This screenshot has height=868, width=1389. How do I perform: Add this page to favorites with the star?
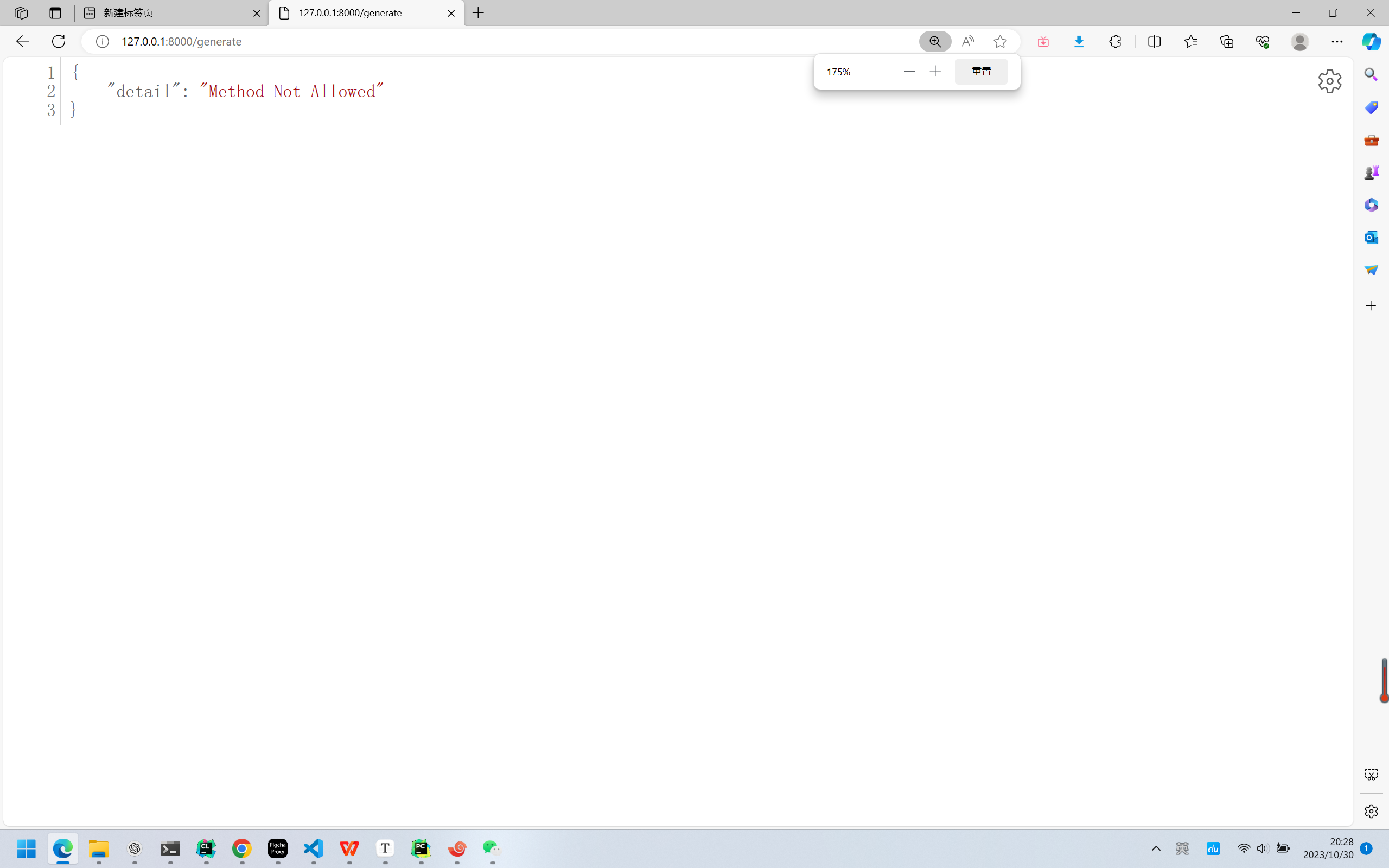[1000, 41]
